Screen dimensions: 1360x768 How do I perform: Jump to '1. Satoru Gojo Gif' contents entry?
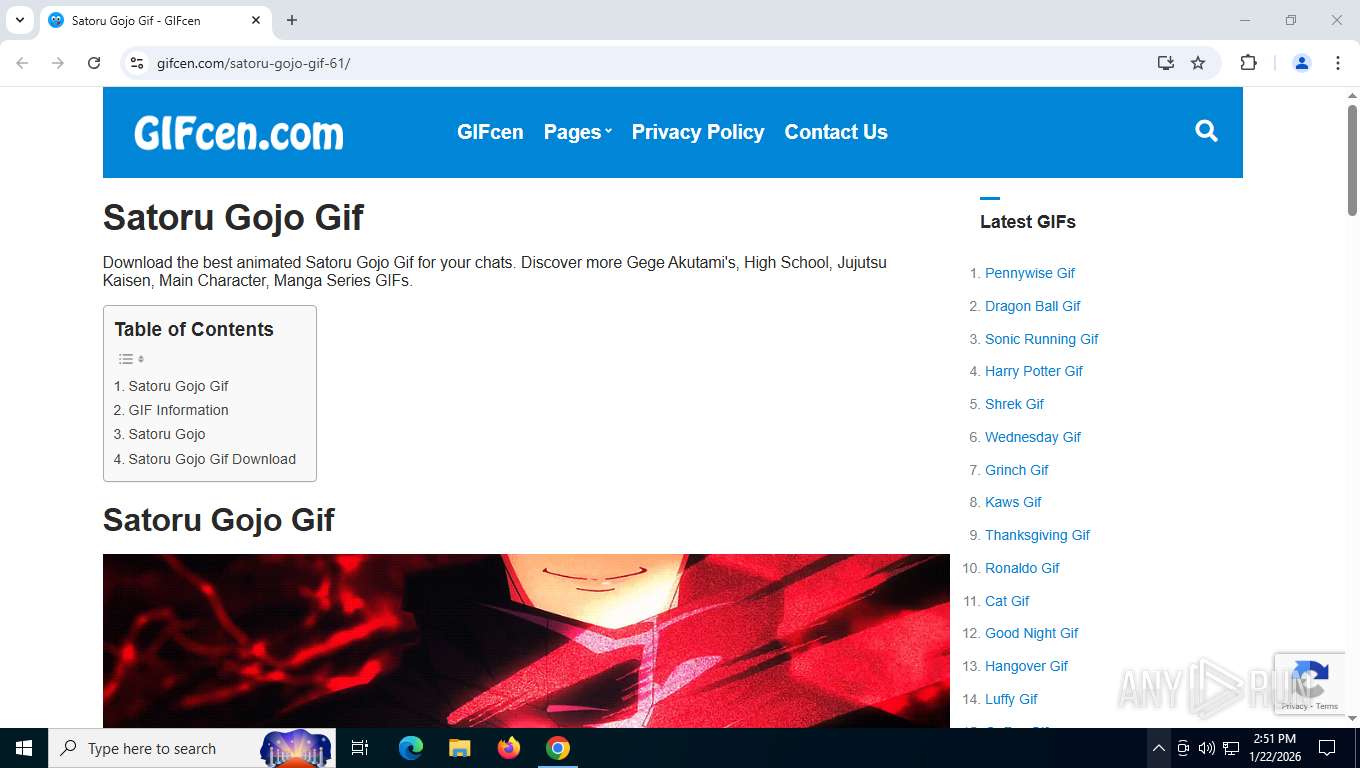[171, 386]
